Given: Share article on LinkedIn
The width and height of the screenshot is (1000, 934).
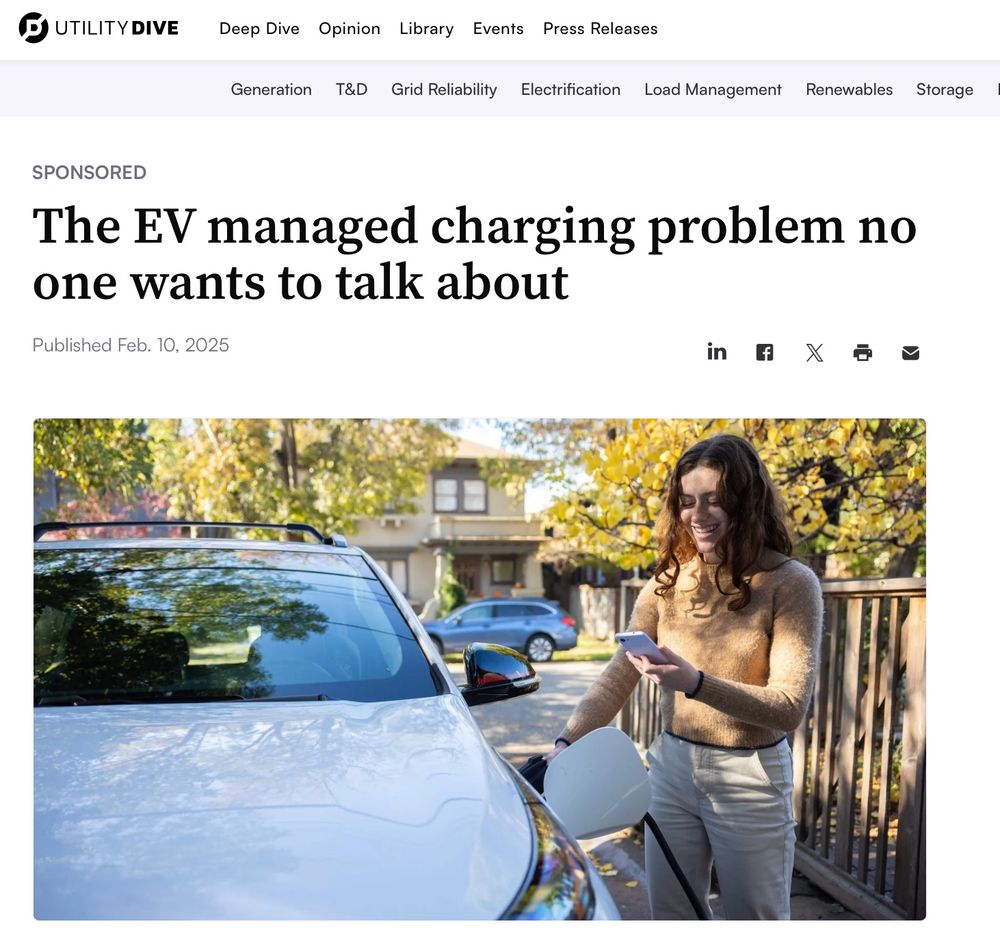Looking at the screenshot, I should click(717, 352).
